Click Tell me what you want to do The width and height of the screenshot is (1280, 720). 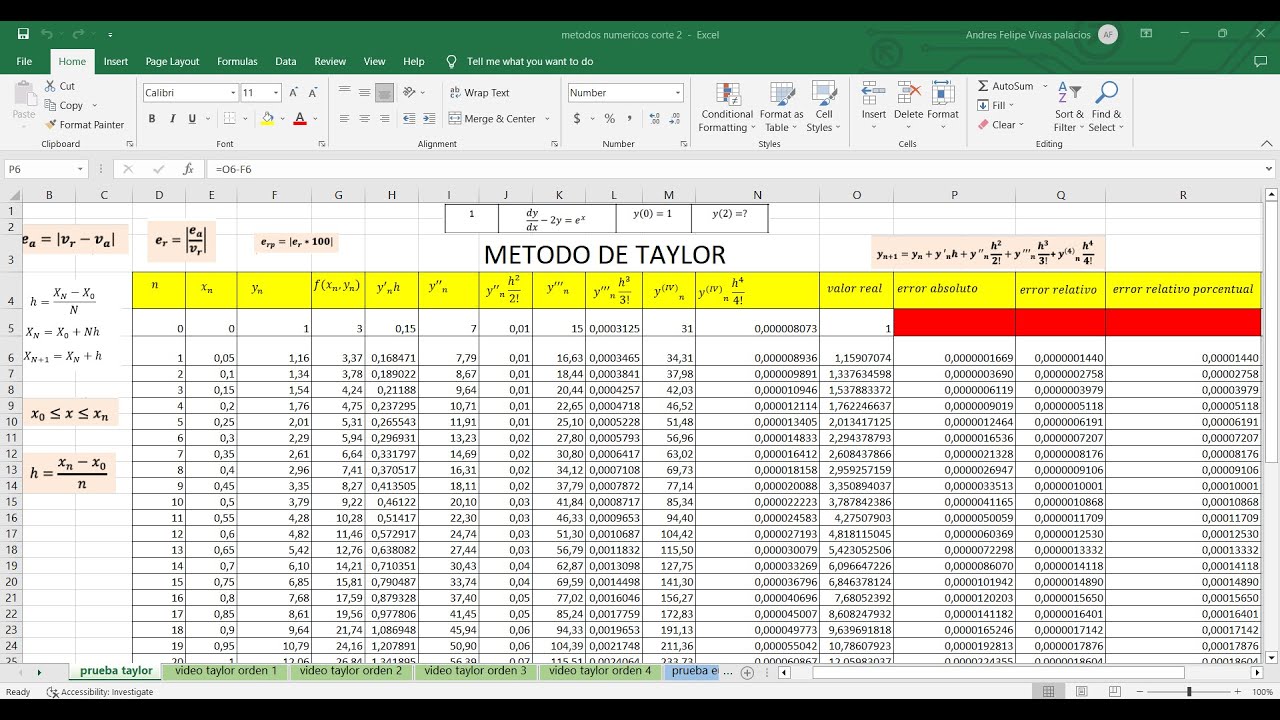tap(530, 62)
